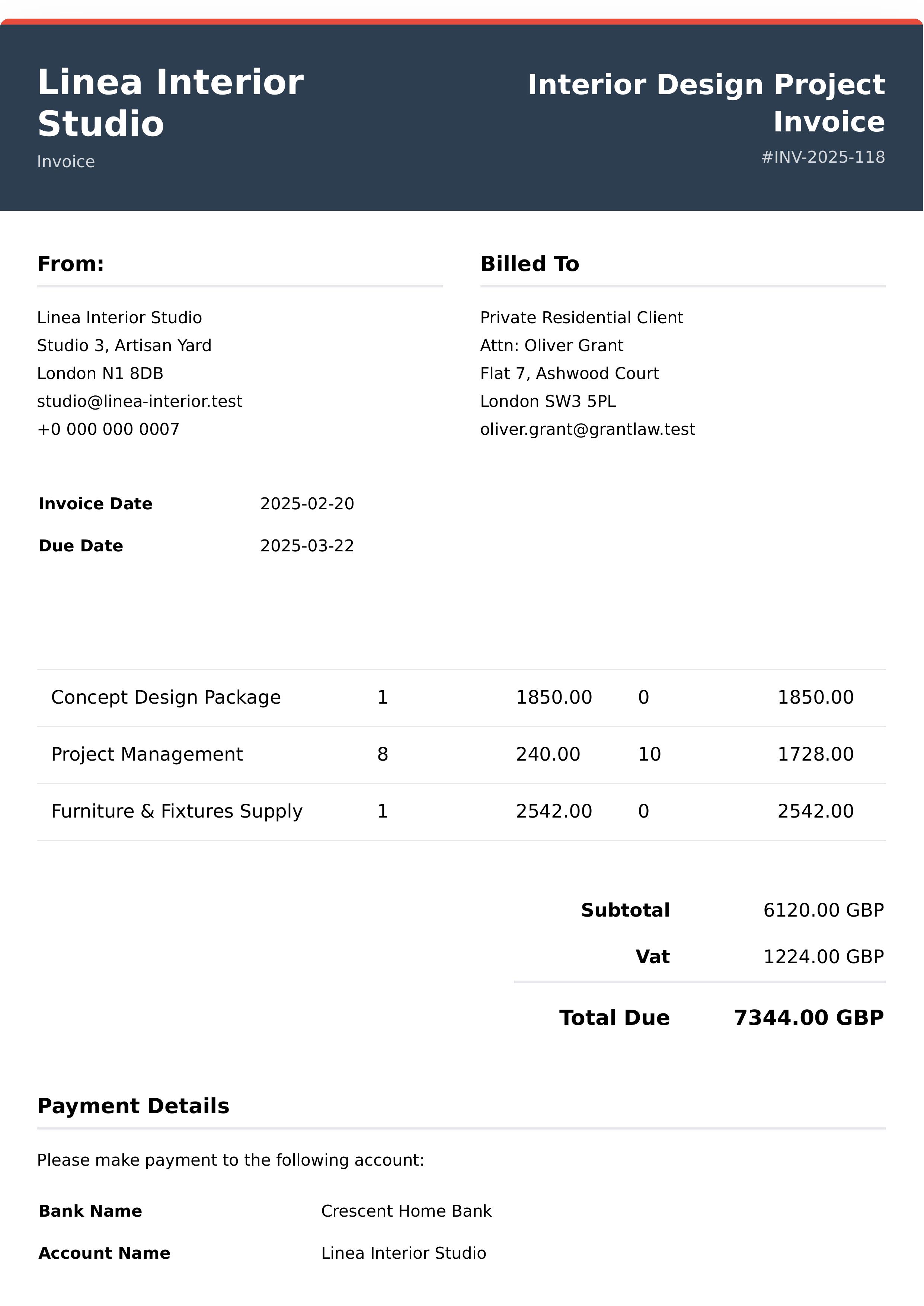
Task: Click the Linea Interior Studio header title
Action: click(170, 102)
